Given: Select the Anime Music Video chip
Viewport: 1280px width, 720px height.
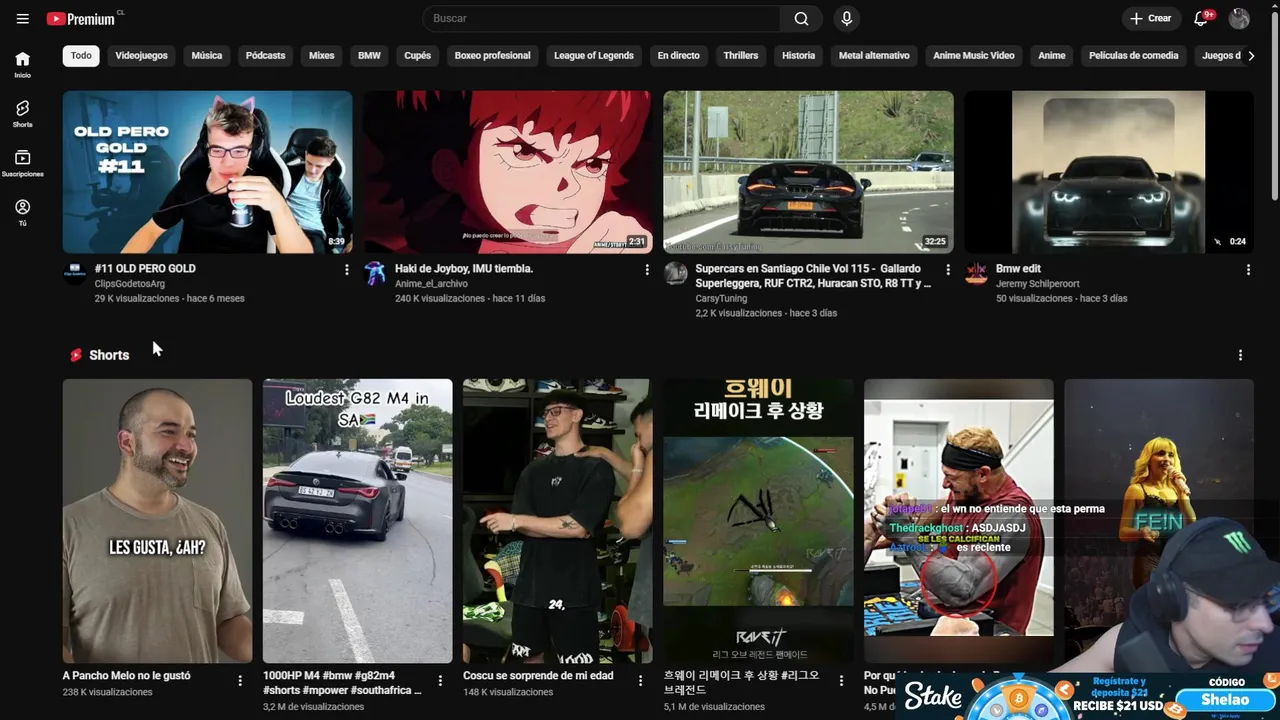Looking at the screenshot, I should click(x=974, y=56).
